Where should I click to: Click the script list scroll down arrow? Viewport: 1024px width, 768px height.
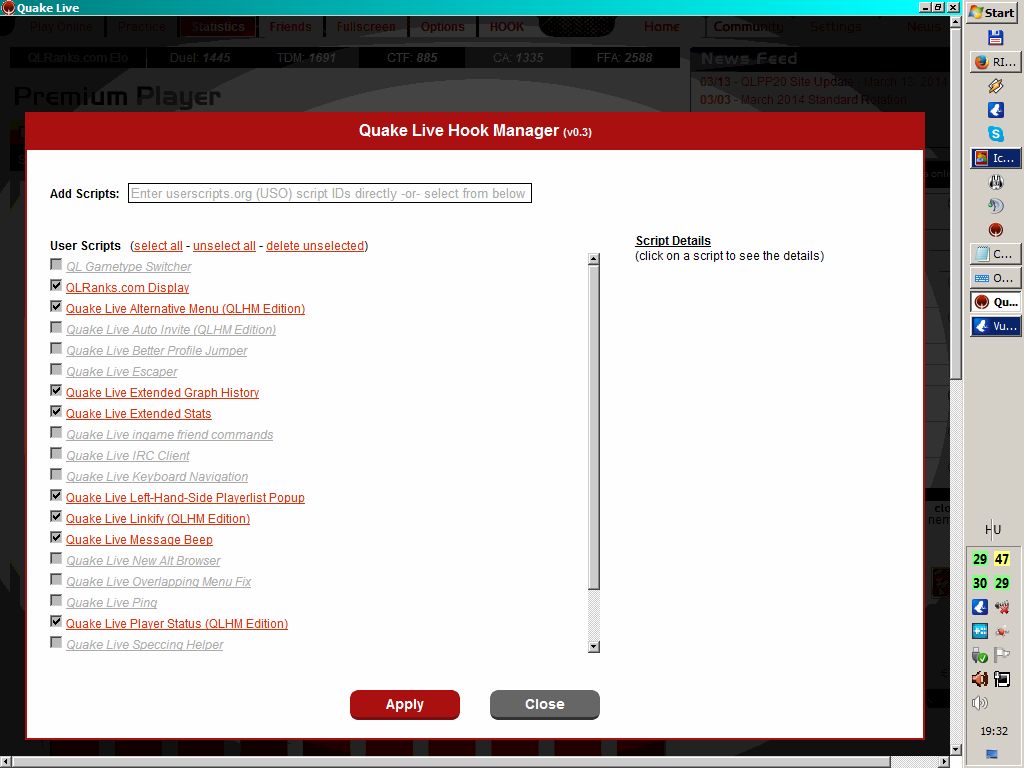594,647
